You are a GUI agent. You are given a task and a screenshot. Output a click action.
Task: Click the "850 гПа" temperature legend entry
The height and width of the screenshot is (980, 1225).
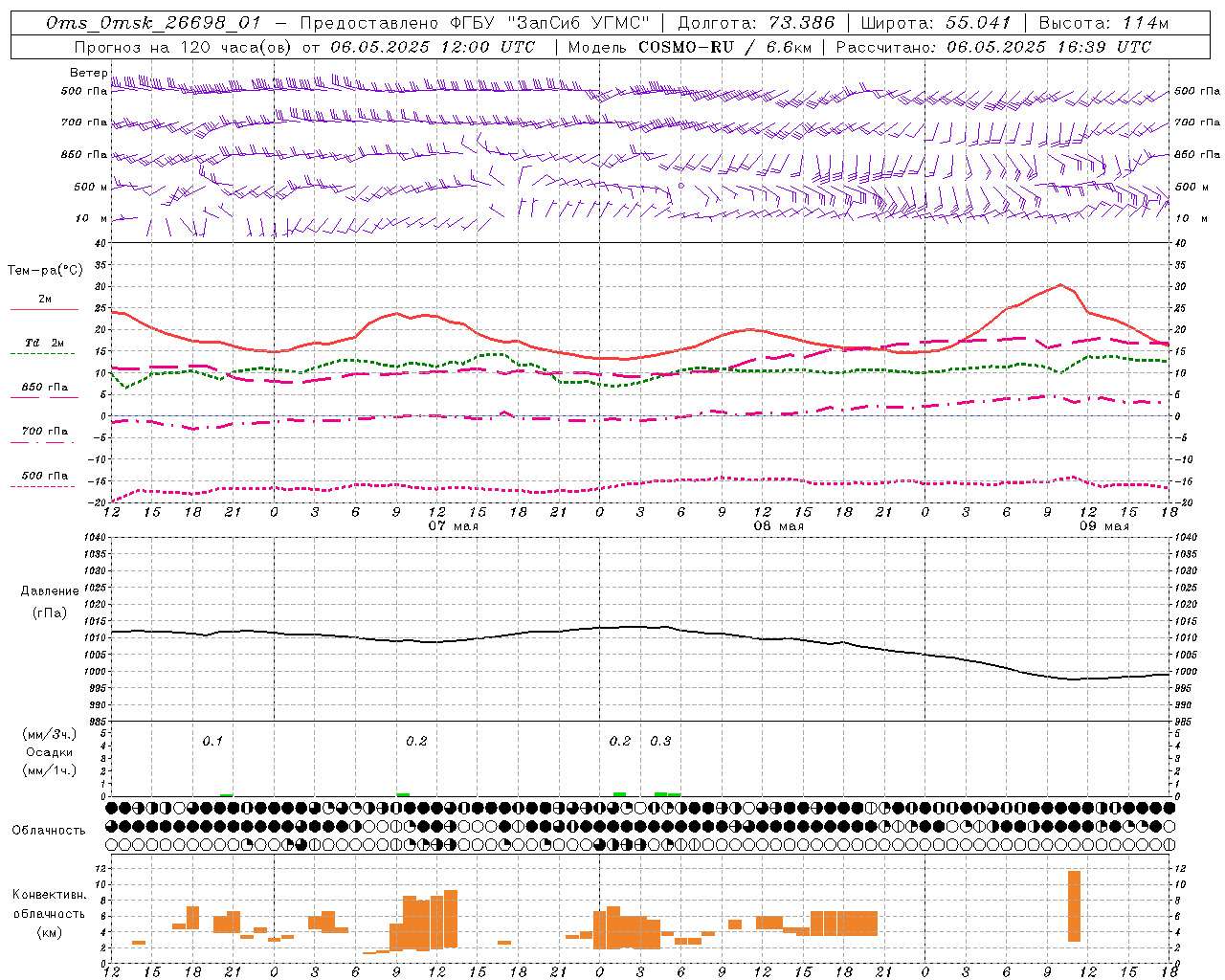pyautogui.click(x=45, y=388)
